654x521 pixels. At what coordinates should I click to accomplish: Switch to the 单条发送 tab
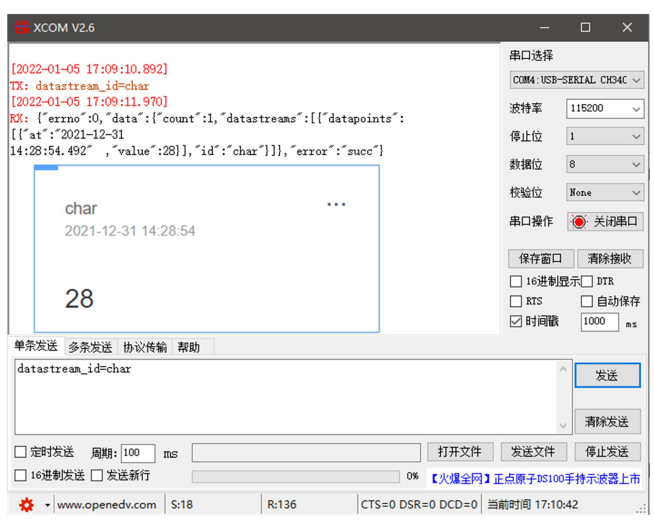[x=36, y=346]
